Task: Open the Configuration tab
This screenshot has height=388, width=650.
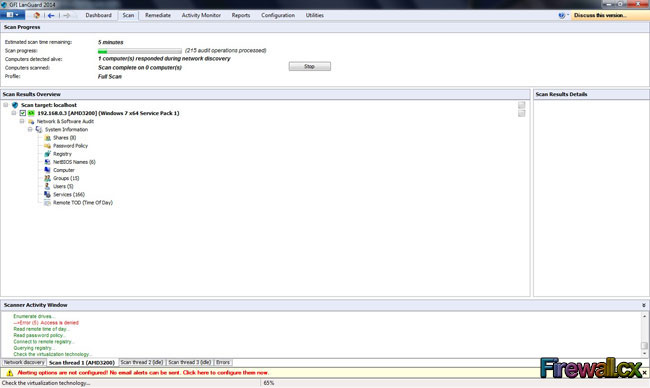Action: pyautogui.click(x=278, y=15)
